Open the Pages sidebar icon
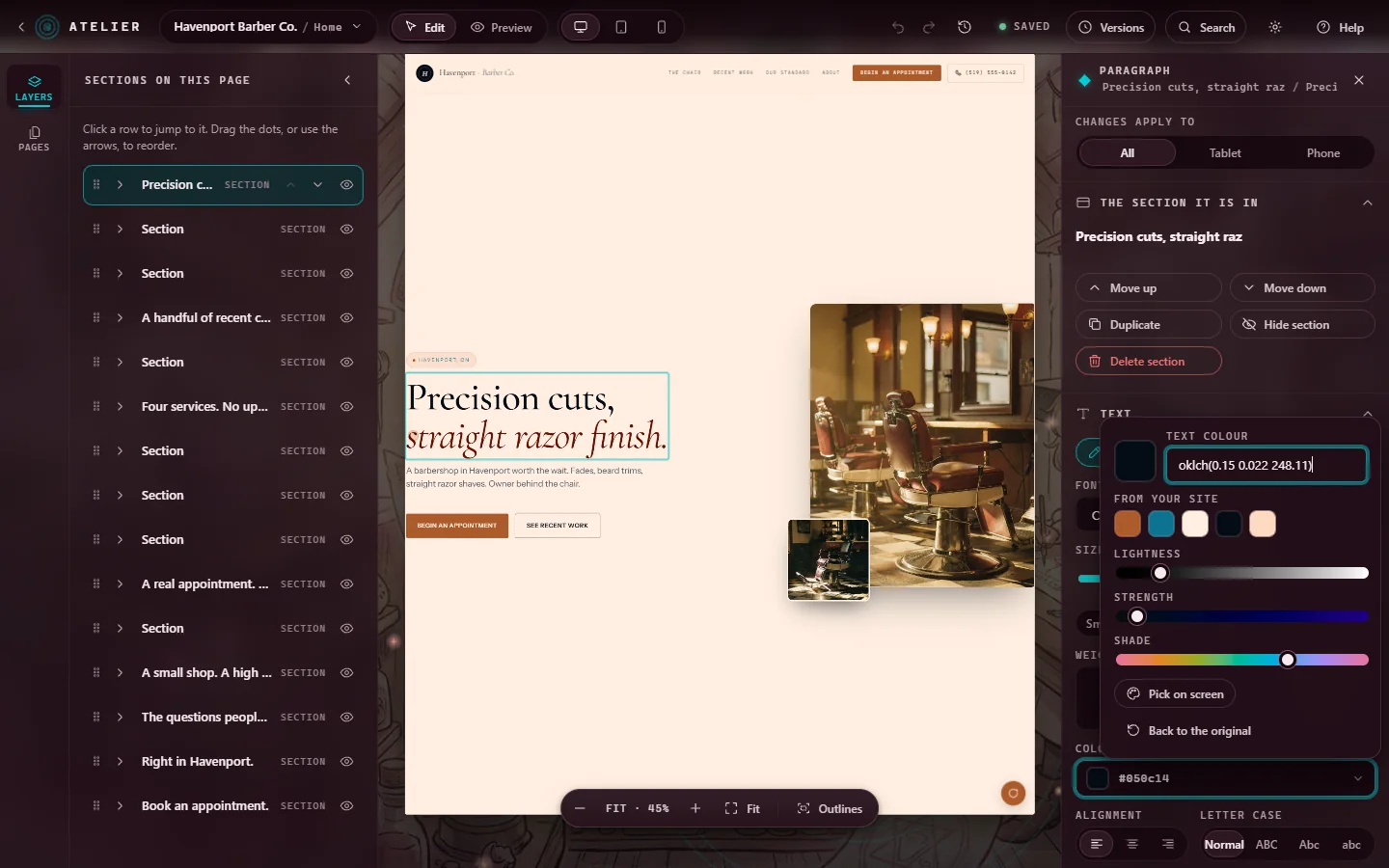Image resolution: width=1389 pixels, height=868 pixels. point(34,138)
